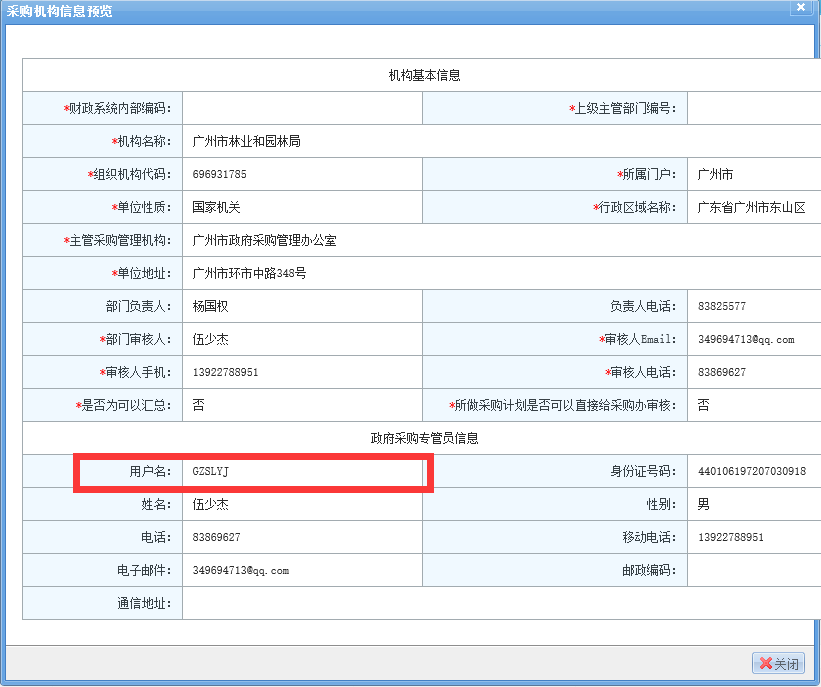Select the 机构名称 value 广州市林业和园林局

[247, 141]
